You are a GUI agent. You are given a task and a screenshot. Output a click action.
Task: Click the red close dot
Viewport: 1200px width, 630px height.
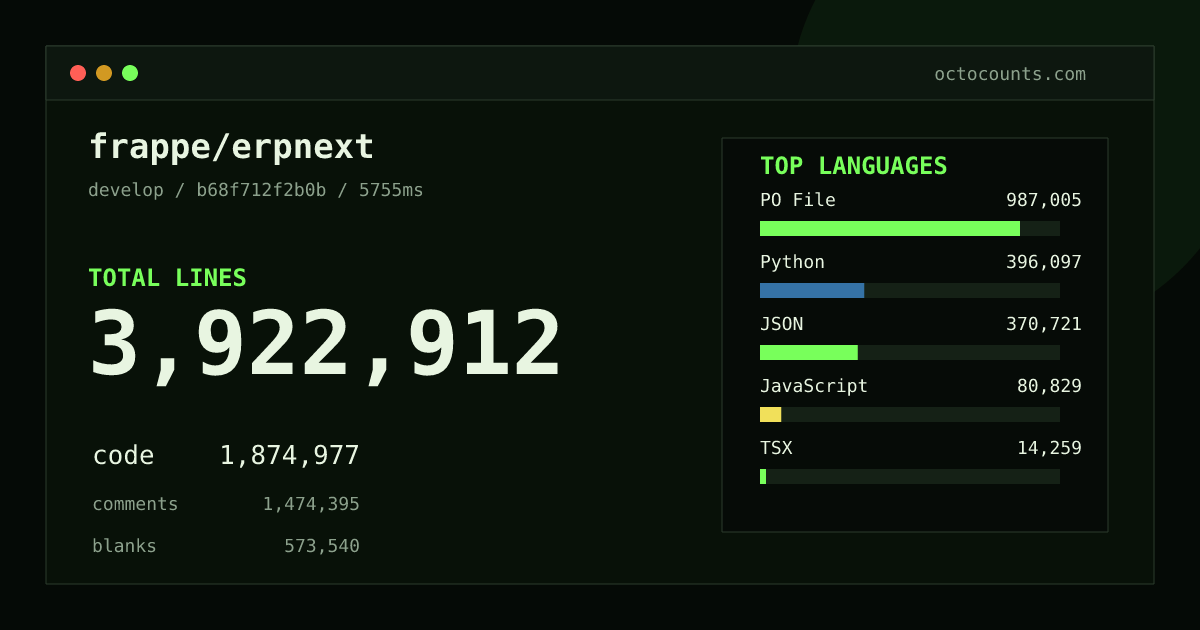click(x=78, y=73)
